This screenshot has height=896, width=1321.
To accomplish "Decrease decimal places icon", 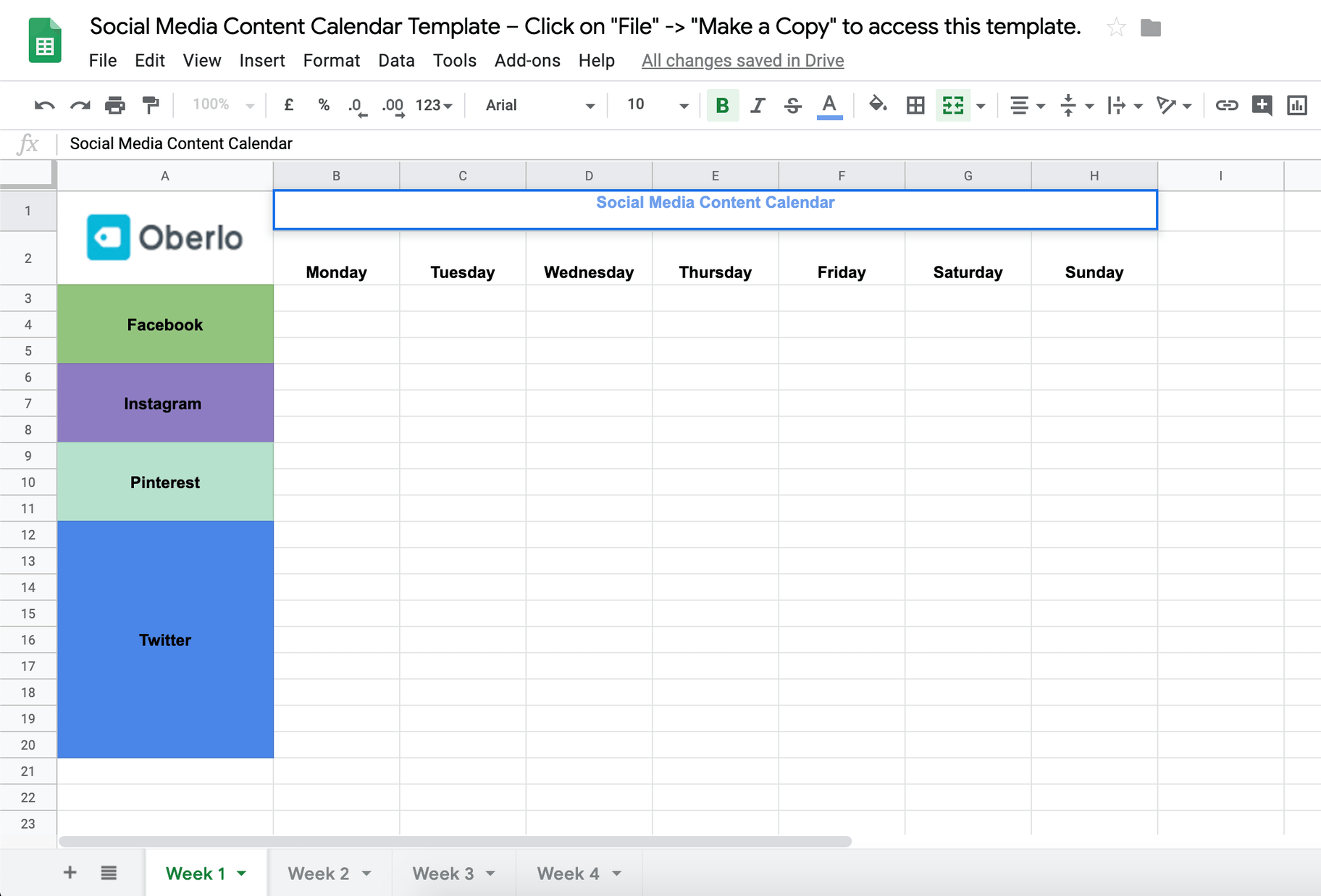I will pyautogui.click(x=357, y=106).
